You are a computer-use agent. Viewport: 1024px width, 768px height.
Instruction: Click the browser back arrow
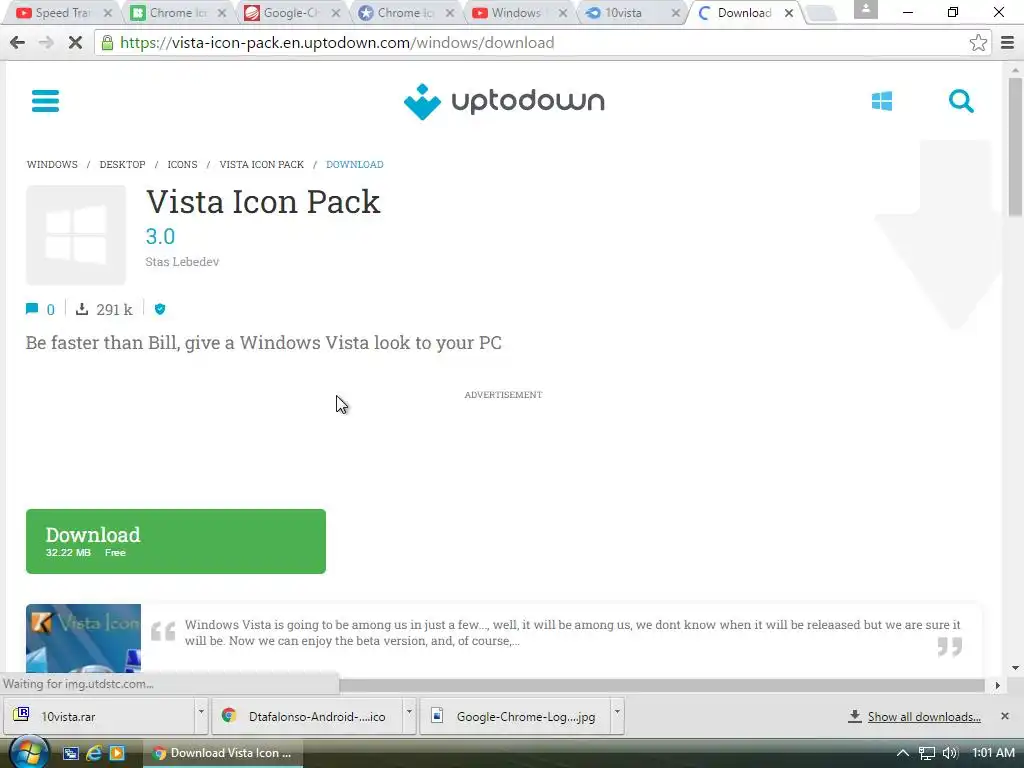pyautogui.click(x=18, y=43)
